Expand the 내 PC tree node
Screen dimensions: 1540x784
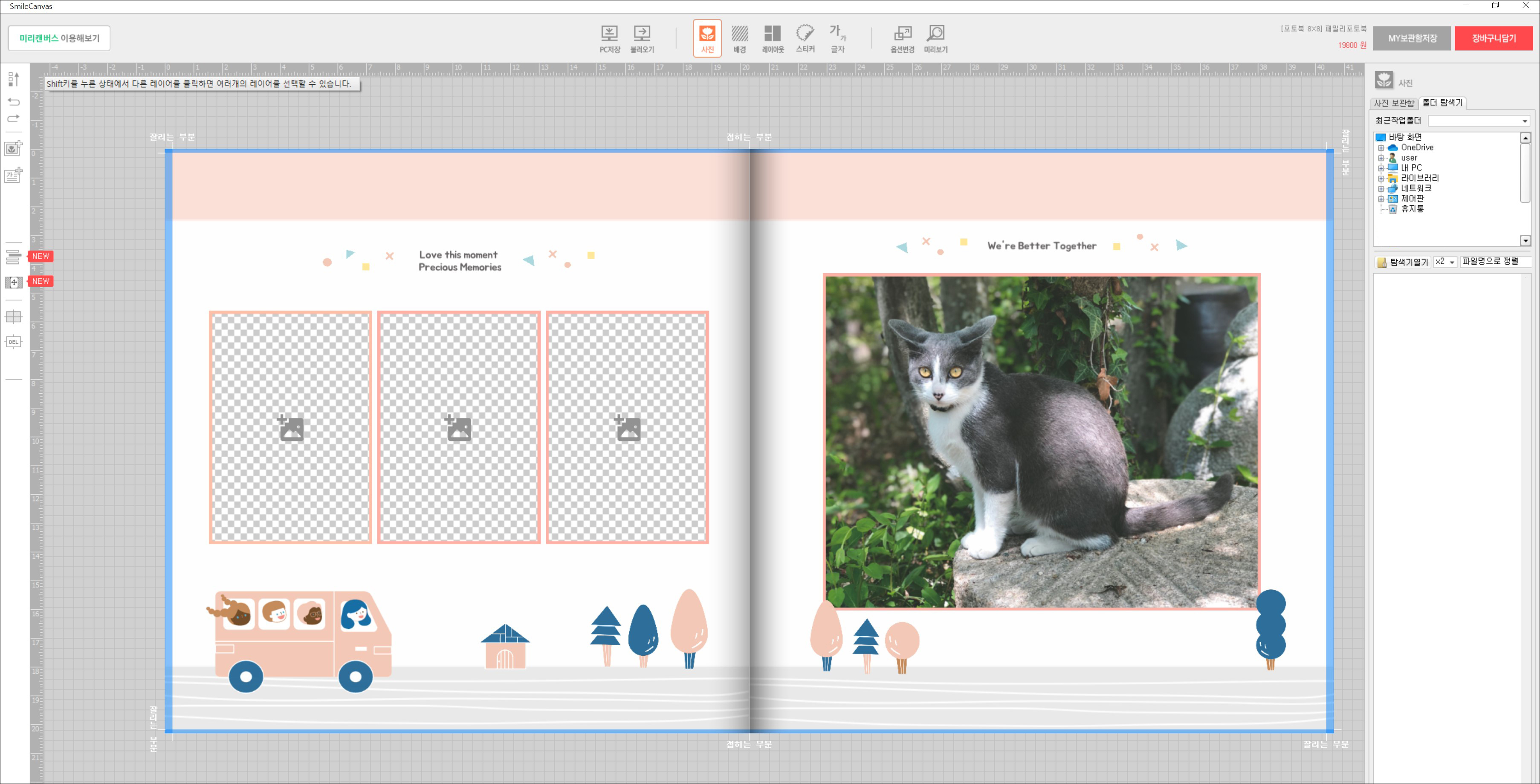1381,168
